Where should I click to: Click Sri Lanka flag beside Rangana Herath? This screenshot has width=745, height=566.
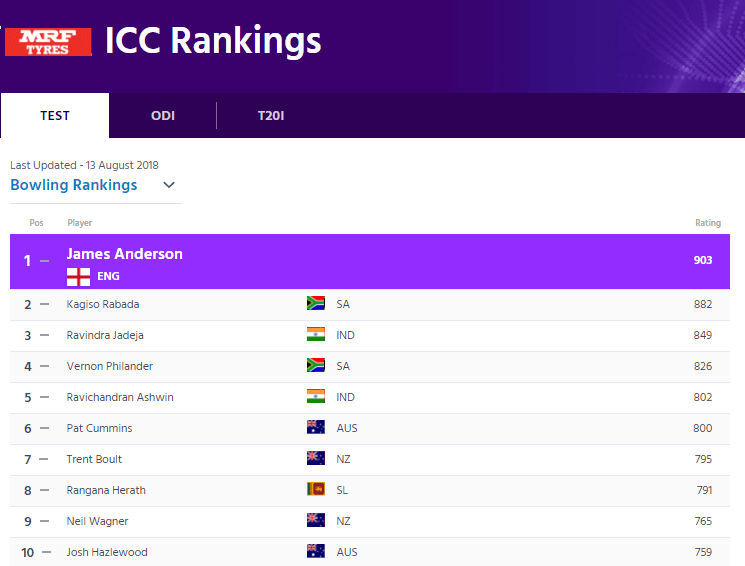pos(316,490)
